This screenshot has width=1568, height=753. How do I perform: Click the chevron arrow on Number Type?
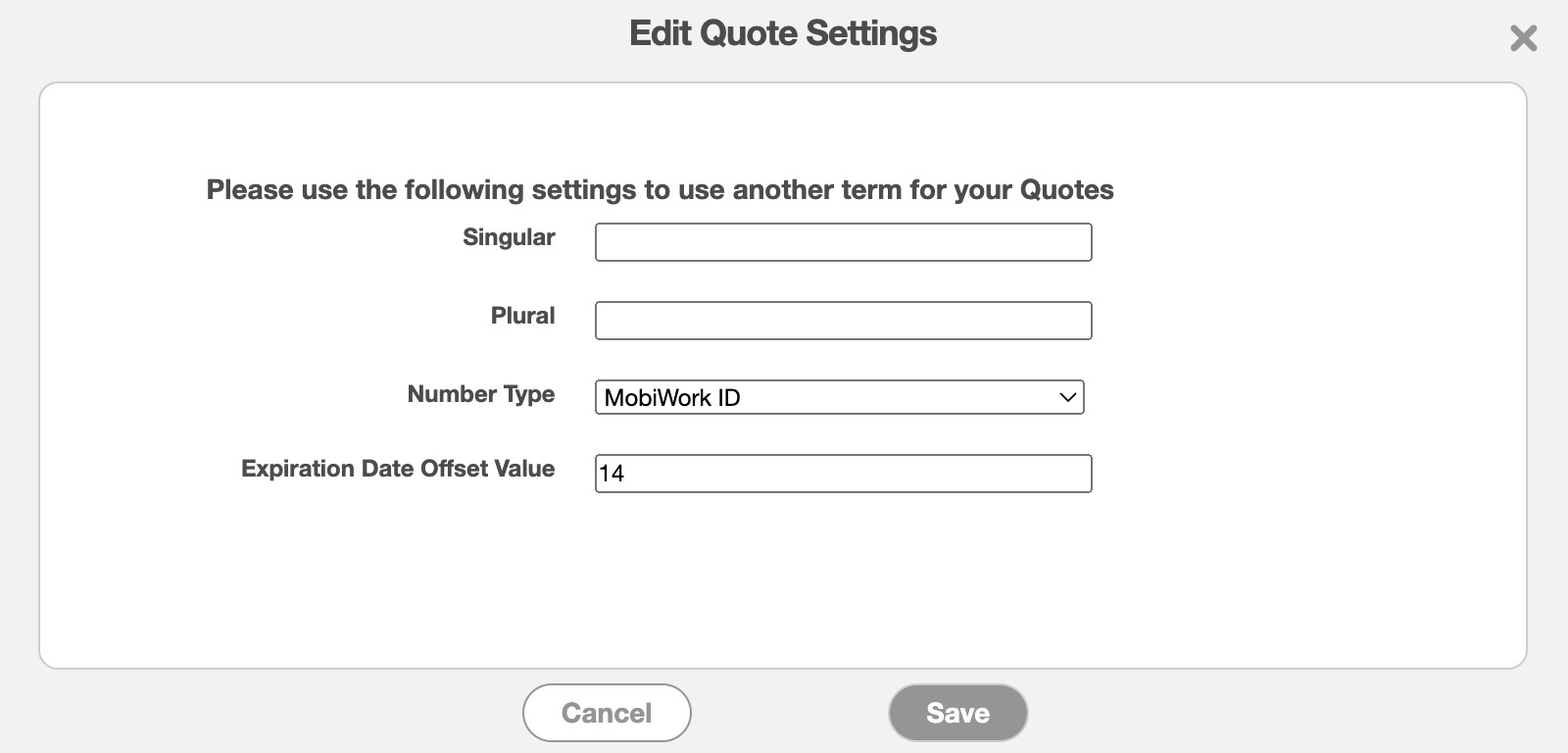coord(1067,397)
